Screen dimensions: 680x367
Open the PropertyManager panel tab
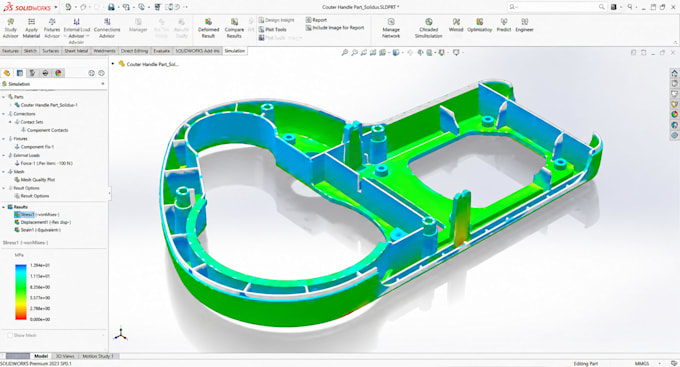coord(20,73)
